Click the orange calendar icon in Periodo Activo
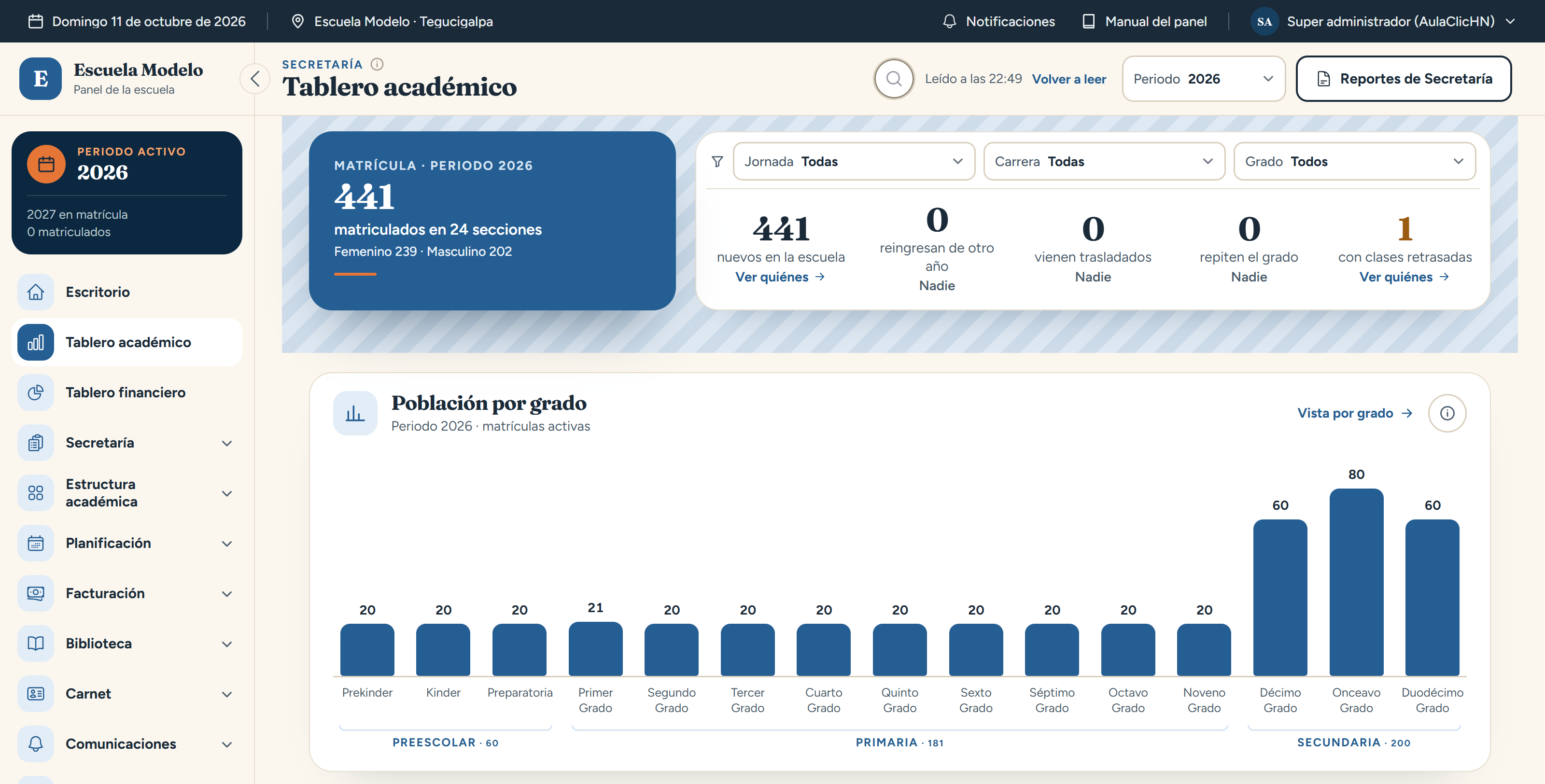The height and width of the screenshot is (784, 1545). tap(46, 164)
